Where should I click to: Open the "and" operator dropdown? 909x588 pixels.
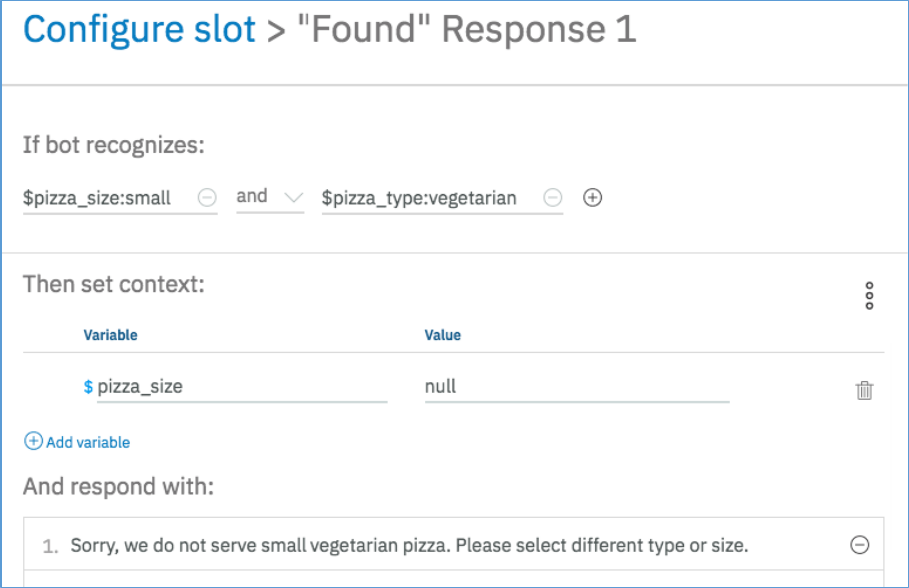click(x=270, y=197)
